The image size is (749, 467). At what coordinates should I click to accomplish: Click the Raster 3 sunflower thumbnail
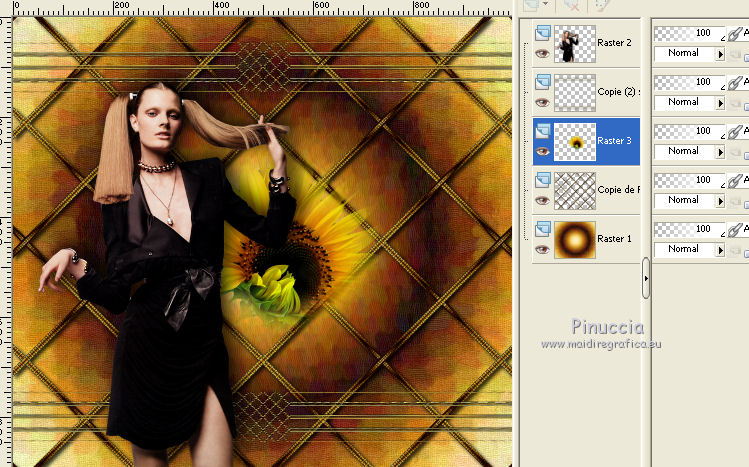coord(575,142)
